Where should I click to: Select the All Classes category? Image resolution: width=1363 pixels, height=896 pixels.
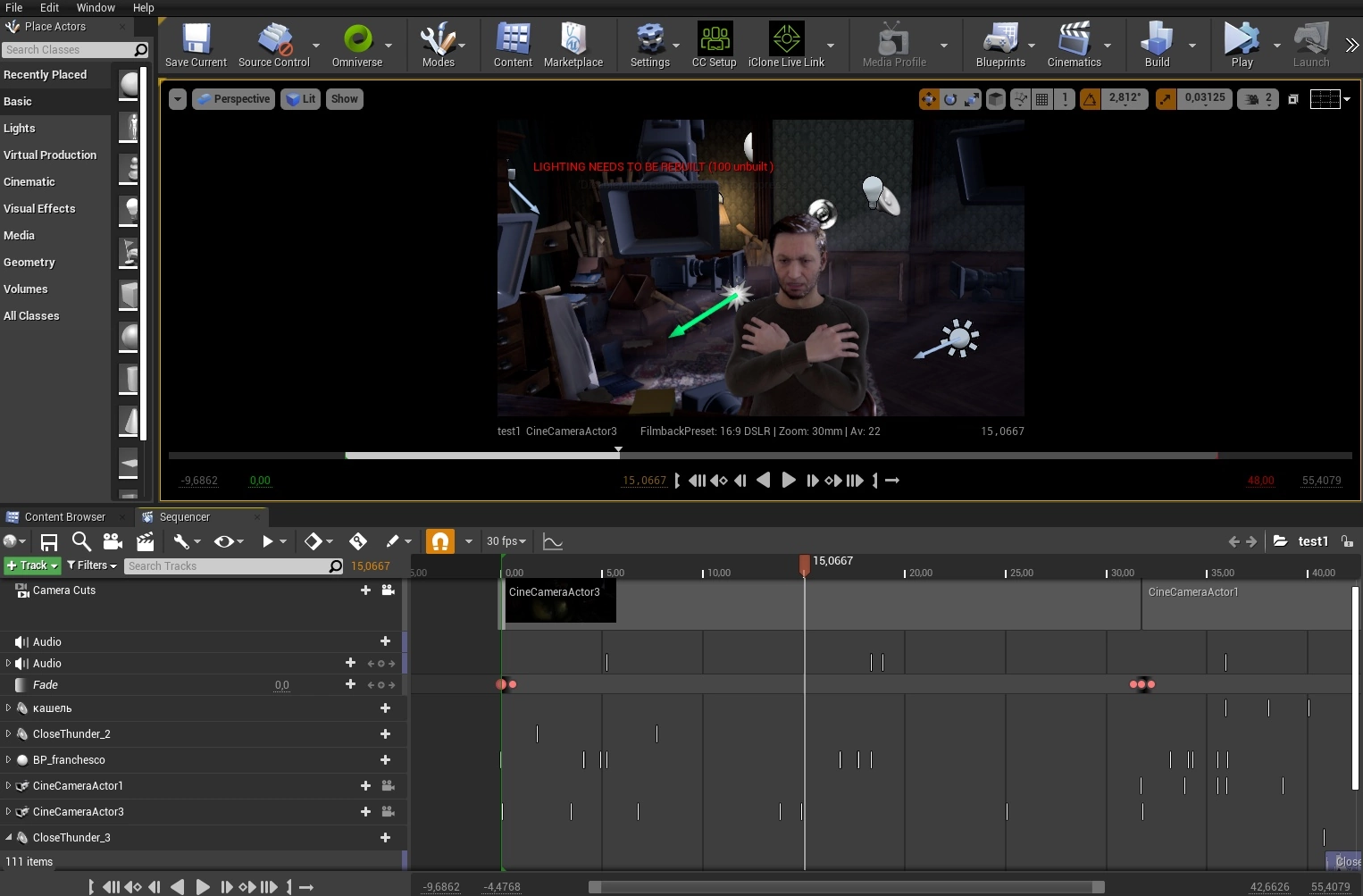(x=55, y=315)
